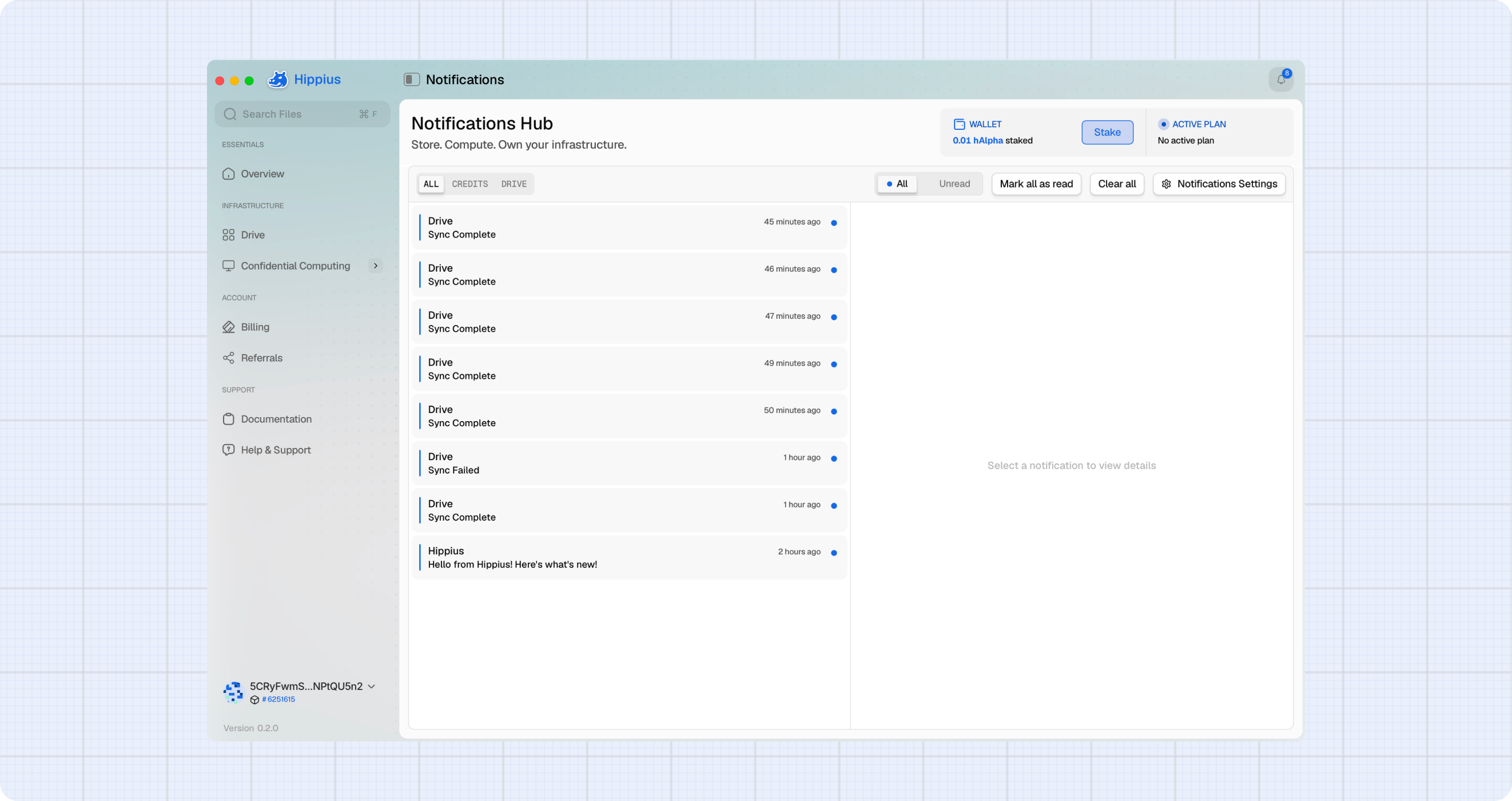The height and width of the screenshot is (801, 1512).
Task: Open the 1 hour ago Sync Complete notification
Action: click(629, 510)
